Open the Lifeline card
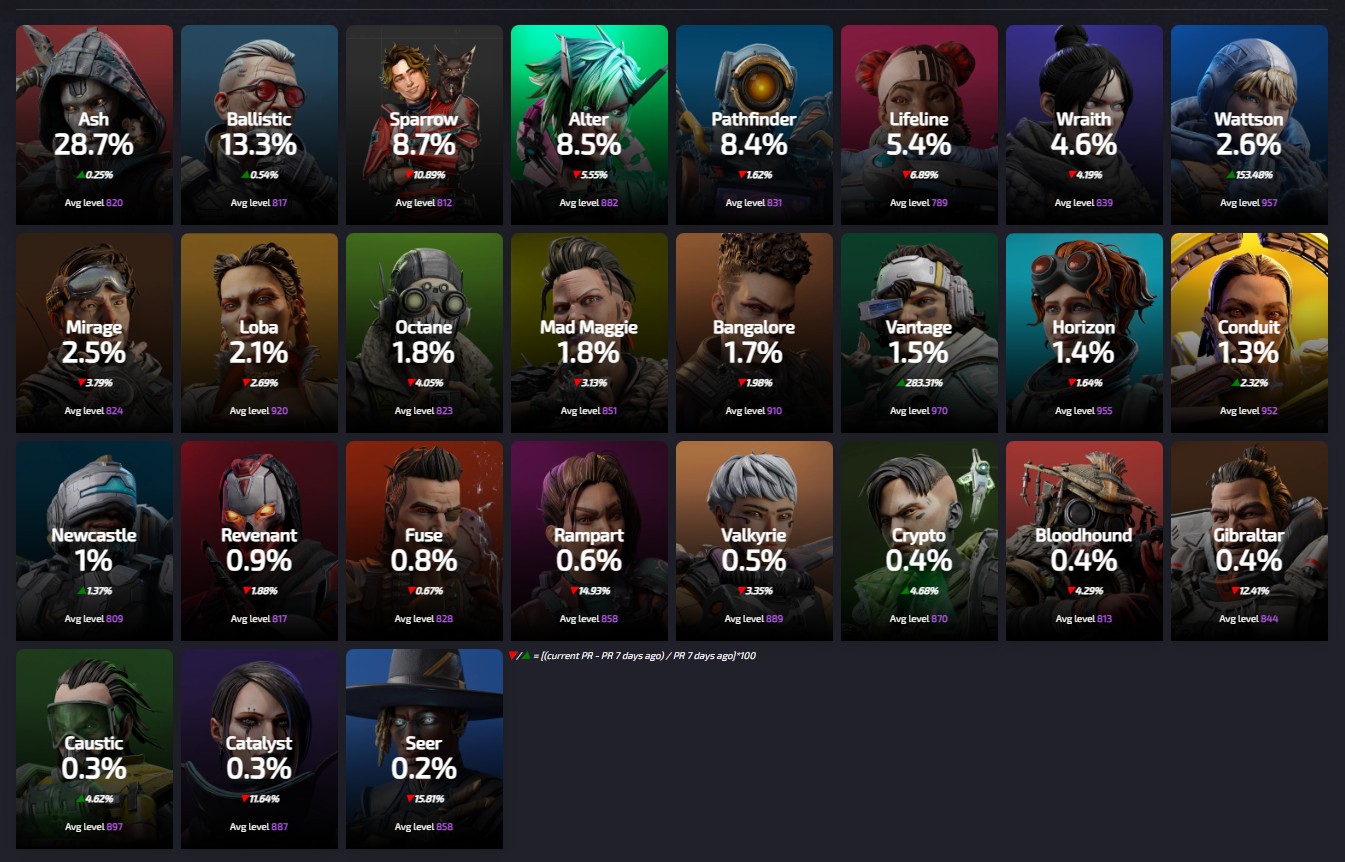The height and width of the screenshot is (862, 1345). [919, 125]
